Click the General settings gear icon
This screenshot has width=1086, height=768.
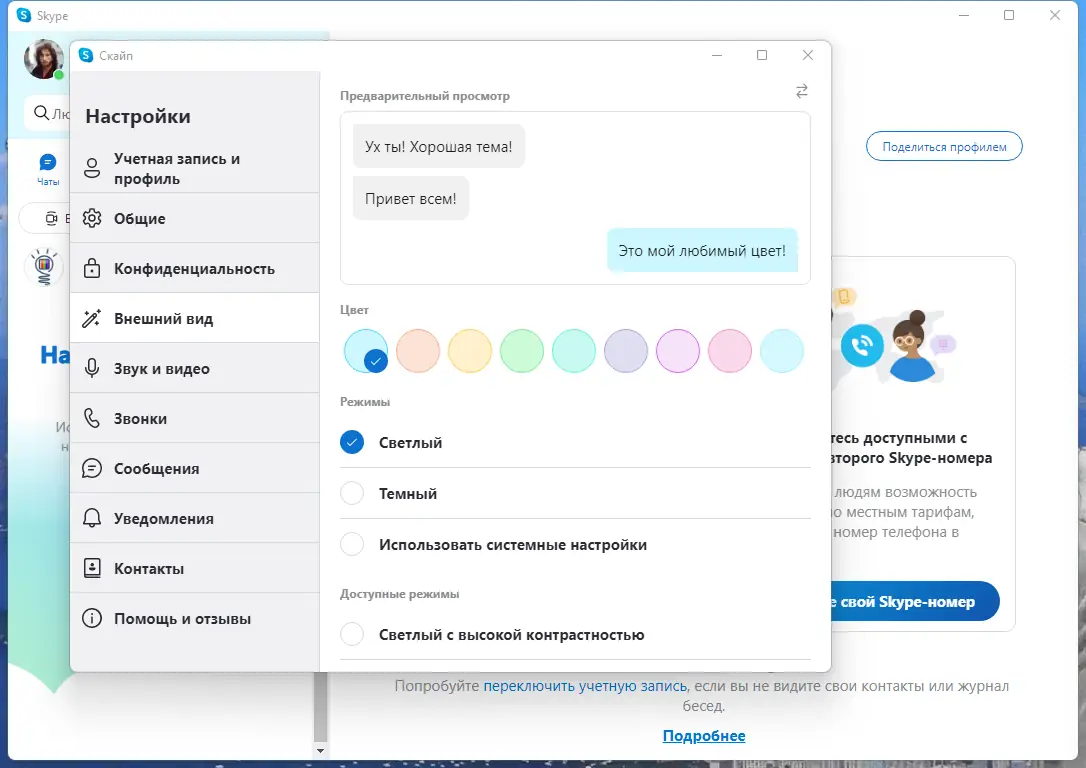[x=92, y=218]
